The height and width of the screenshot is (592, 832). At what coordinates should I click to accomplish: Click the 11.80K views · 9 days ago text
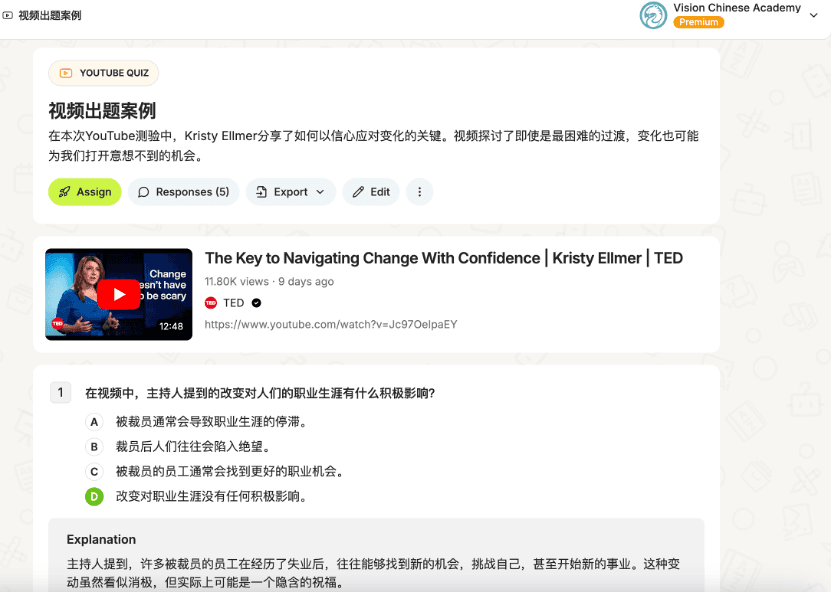270,282
